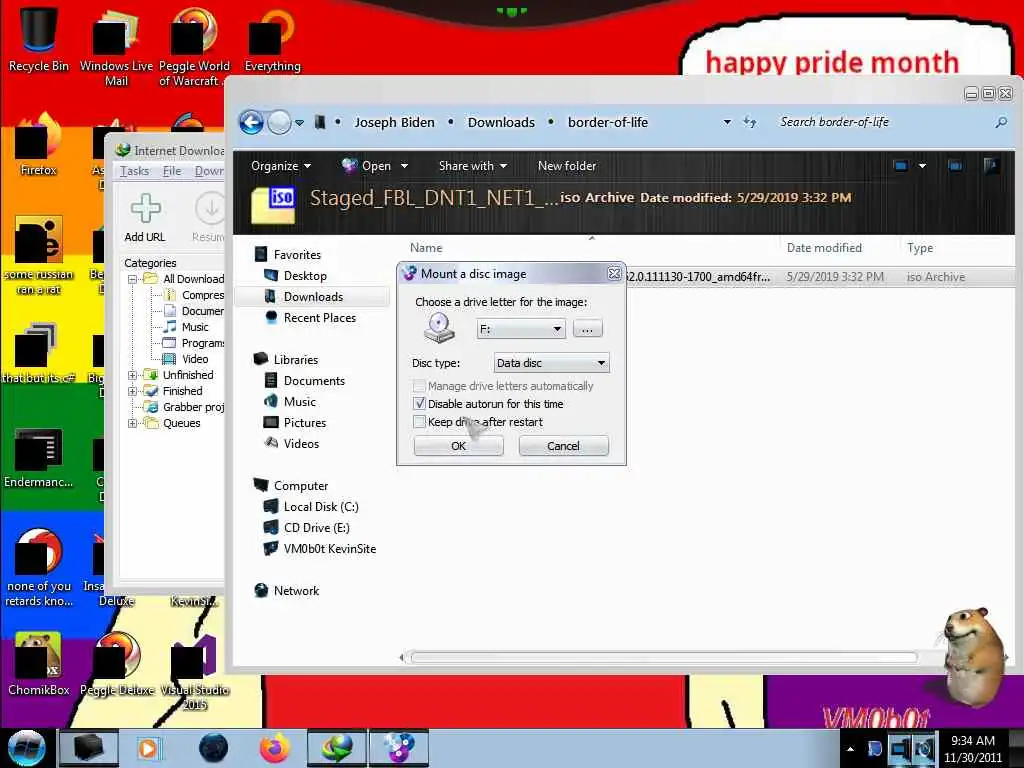This screenshot has height=768, width=1024.
Task: Open recent pages dropdown beside forward arrow
Action: [x=299, y=122]
